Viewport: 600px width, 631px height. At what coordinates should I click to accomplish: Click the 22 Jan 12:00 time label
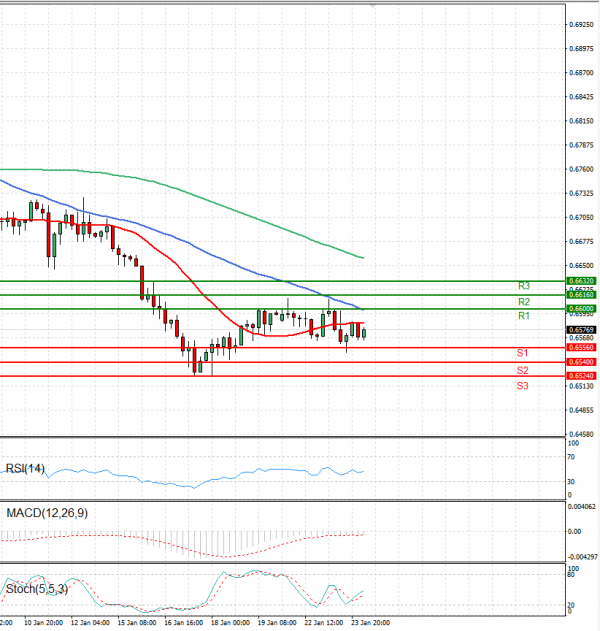pyautogui.click(x=324, y=623)
